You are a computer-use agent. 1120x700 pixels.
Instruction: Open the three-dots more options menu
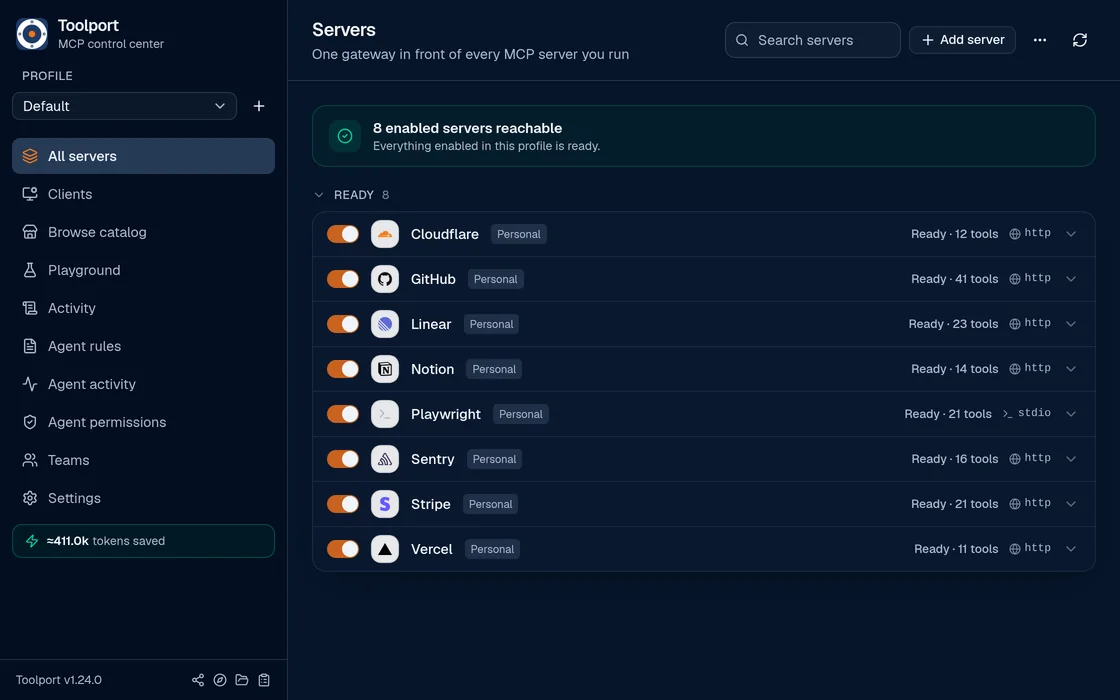1040,40
